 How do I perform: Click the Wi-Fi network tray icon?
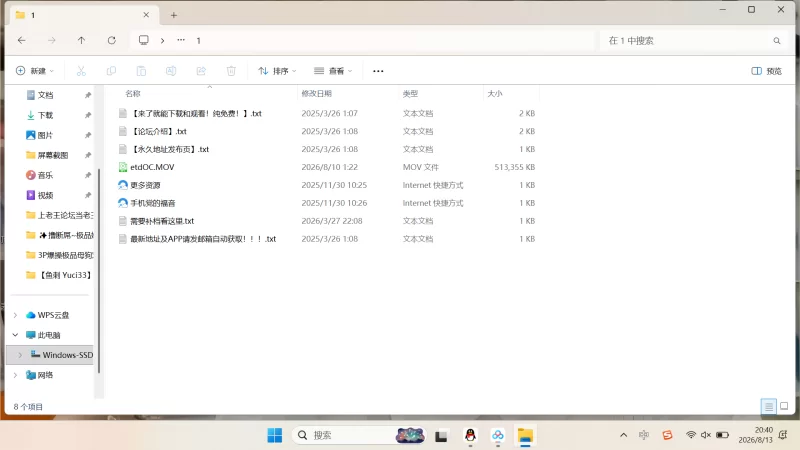coord(691,435)
